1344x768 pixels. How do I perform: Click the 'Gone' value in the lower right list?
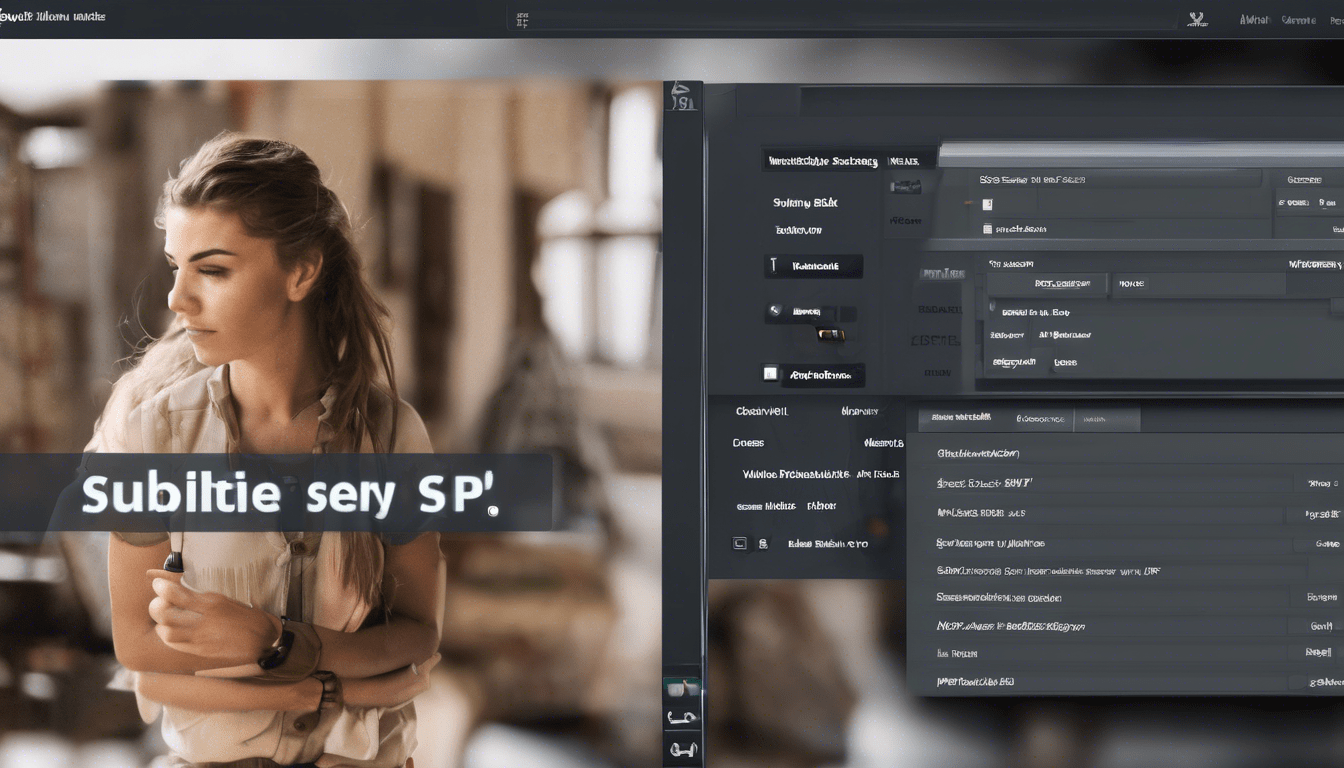click(1327, 544)
